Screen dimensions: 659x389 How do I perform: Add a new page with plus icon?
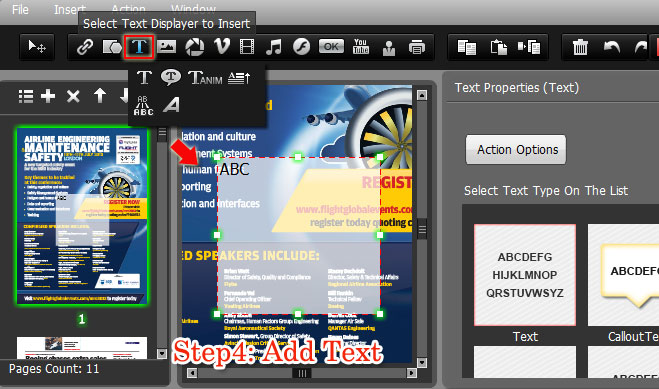coord(48,96)
